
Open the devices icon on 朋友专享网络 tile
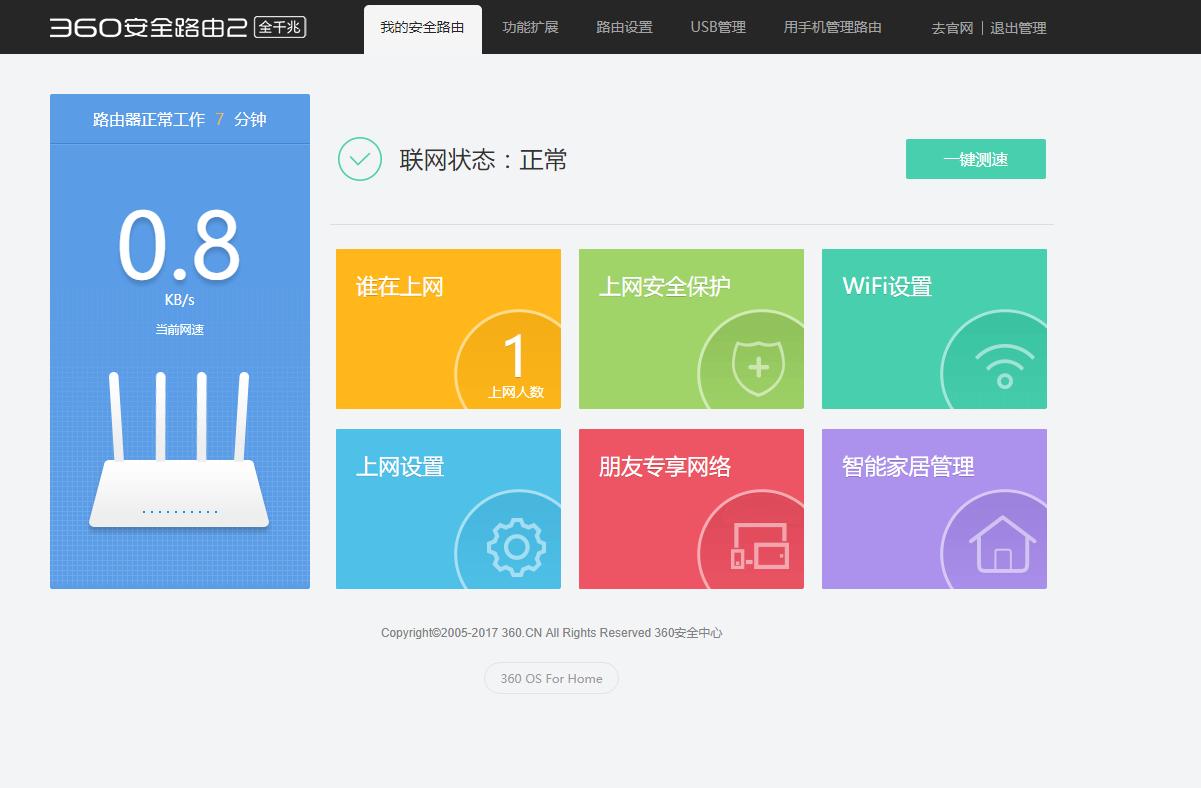[757, 547]
